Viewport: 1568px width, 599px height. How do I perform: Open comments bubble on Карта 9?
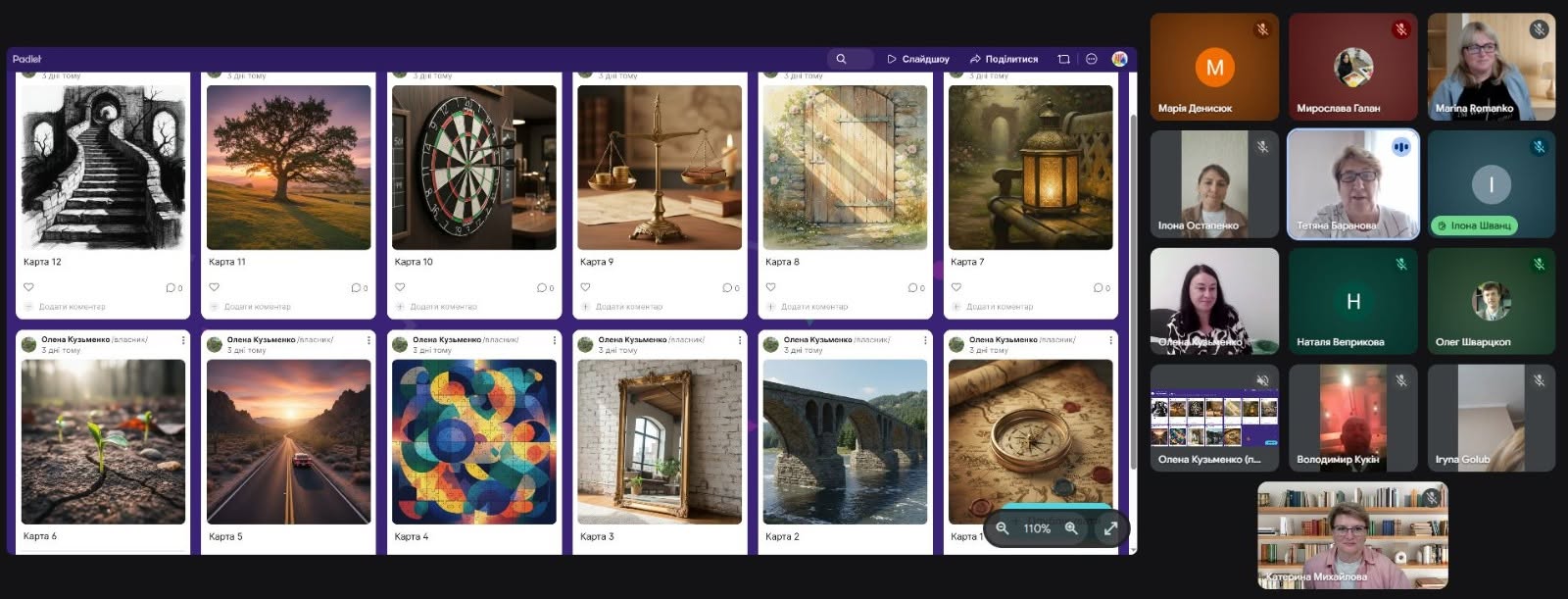730,288
